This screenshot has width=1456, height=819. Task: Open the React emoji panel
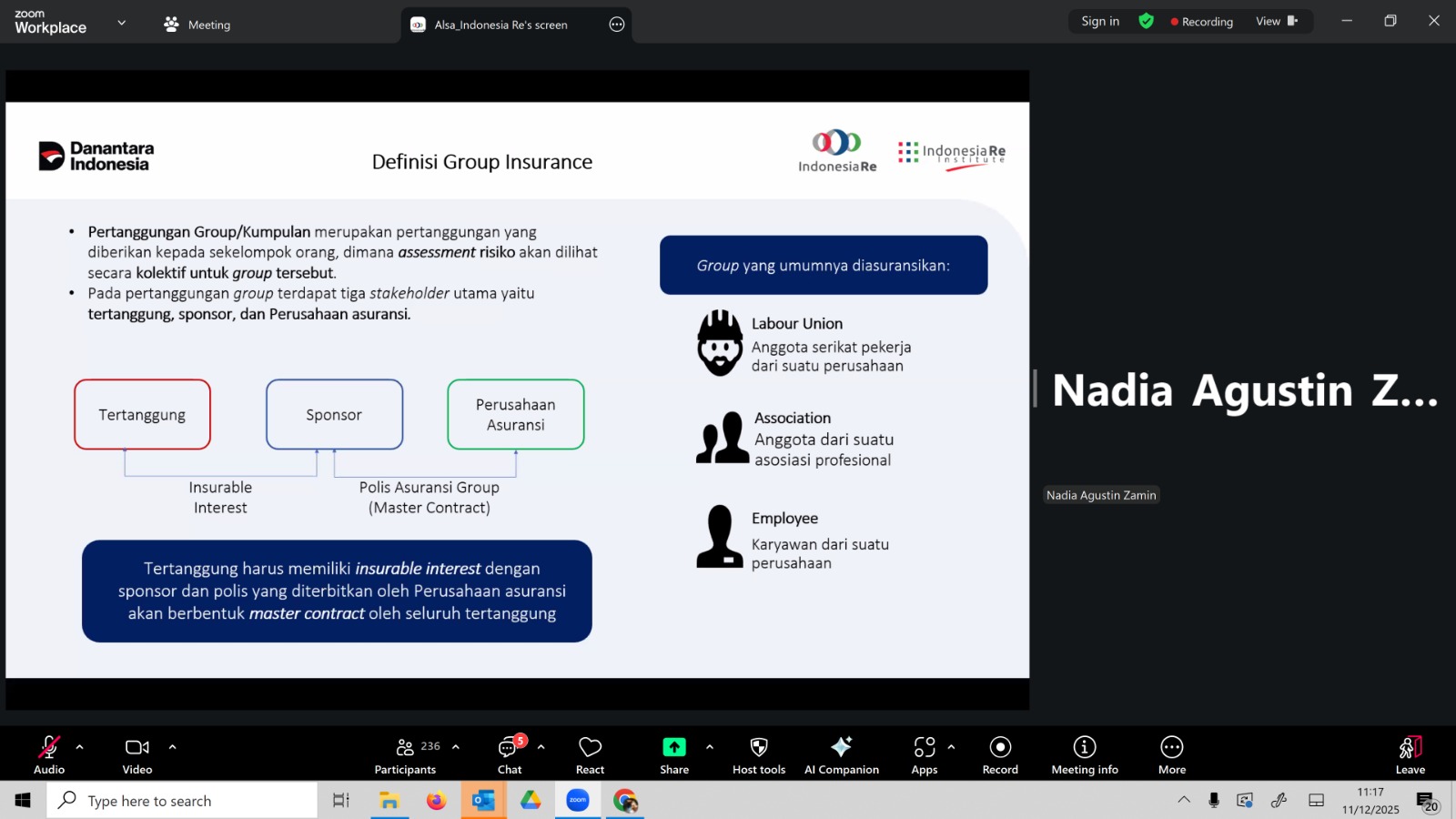[590, 754]
